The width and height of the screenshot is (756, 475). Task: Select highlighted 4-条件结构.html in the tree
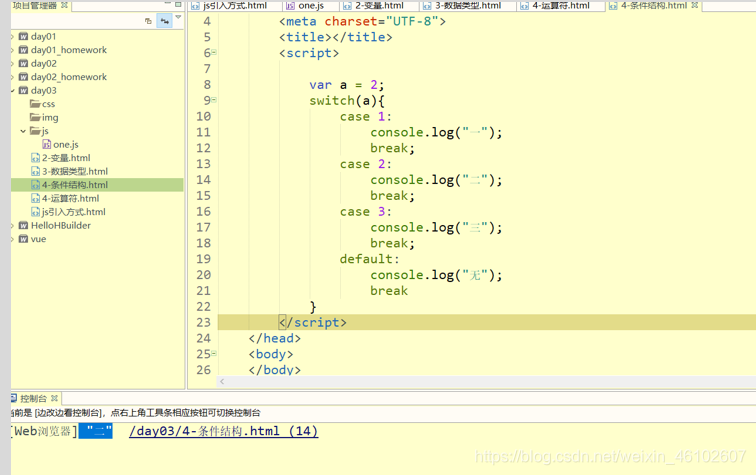point(97,185)
